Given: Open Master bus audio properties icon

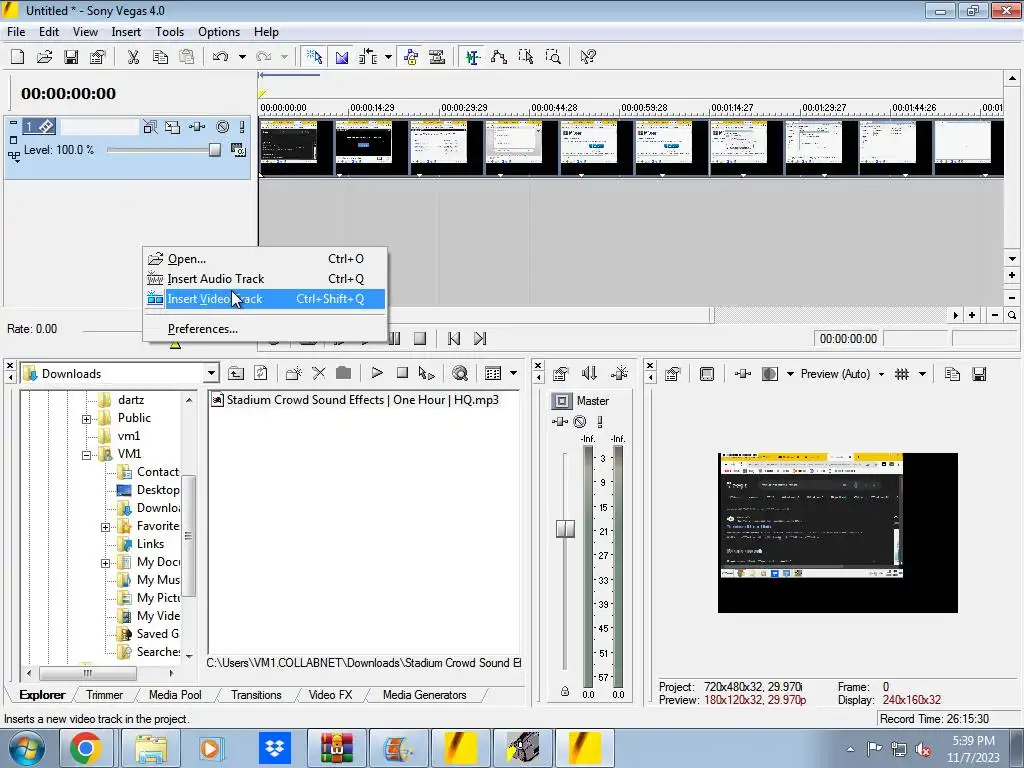Looking at the screenshot, I should click(x=560, y=374).
